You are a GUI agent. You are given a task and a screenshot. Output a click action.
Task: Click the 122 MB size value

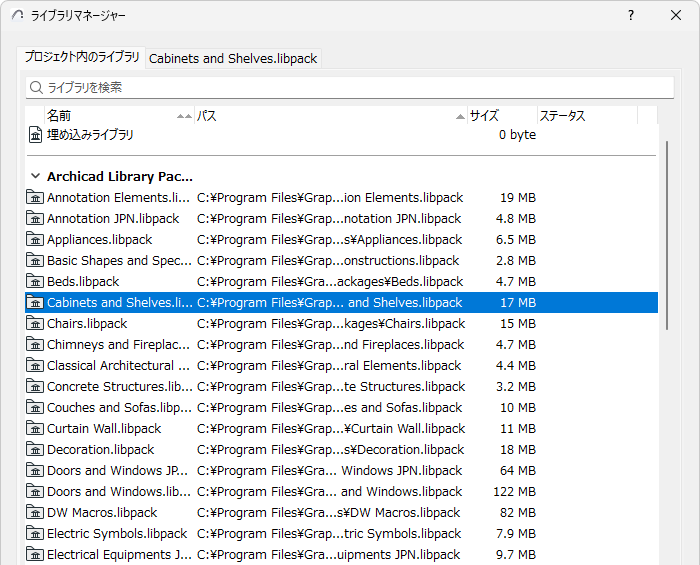click(x=514, y=491)
